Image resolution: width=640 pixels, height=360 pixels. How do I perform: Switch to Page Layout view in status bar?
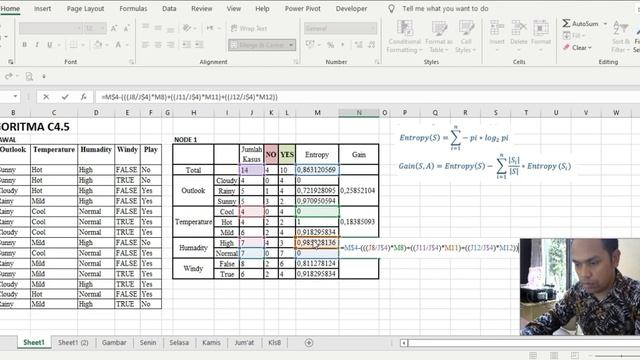coord(554,356)
